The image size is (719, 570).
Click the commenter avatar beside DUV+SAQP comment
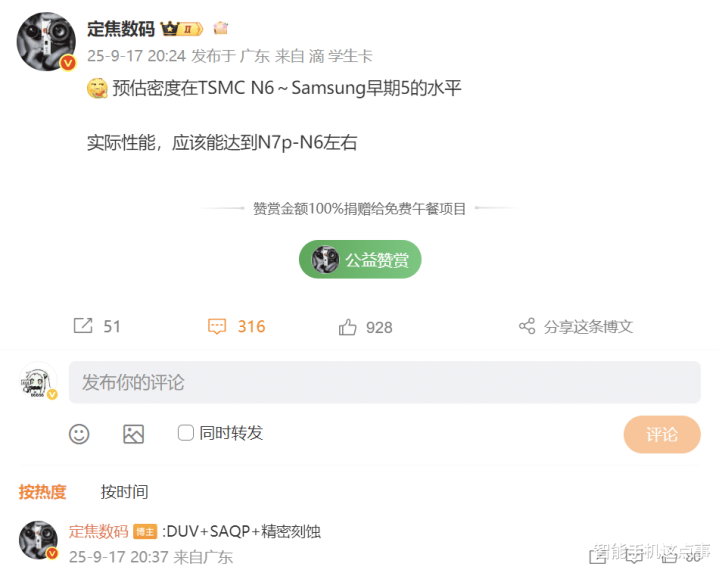39,540
